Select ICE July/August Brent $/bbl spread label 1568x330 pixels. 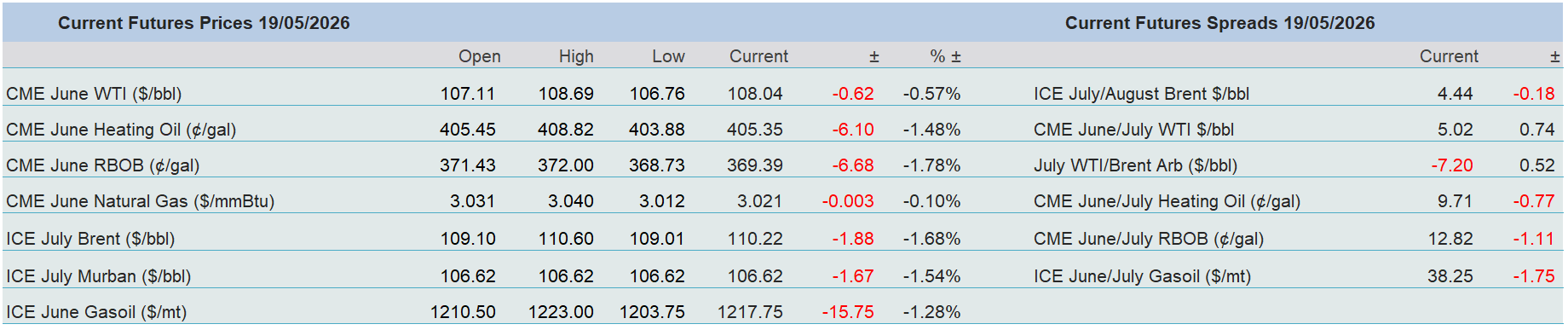[x=1141, y=94]
